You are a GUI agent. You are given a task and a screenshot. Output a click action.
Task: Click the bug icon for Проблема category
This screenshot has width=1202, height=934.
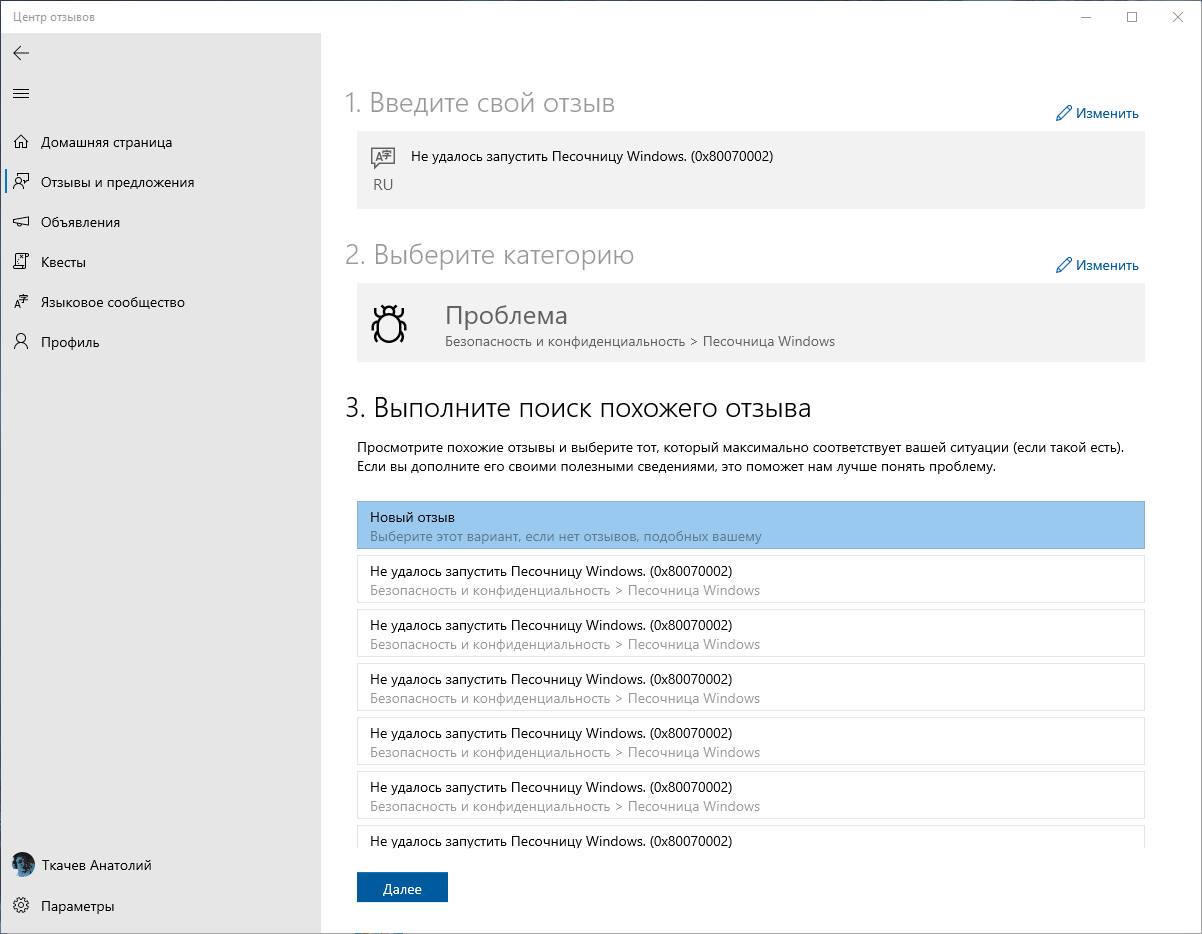pyautogui.click(x=388, y=325)
